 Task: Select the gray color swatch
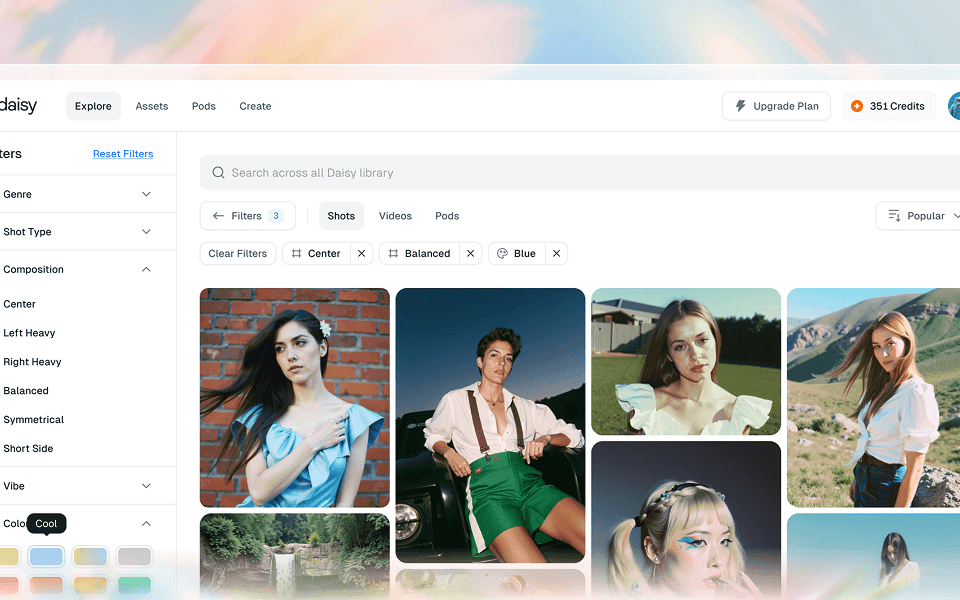coord(134,557)
